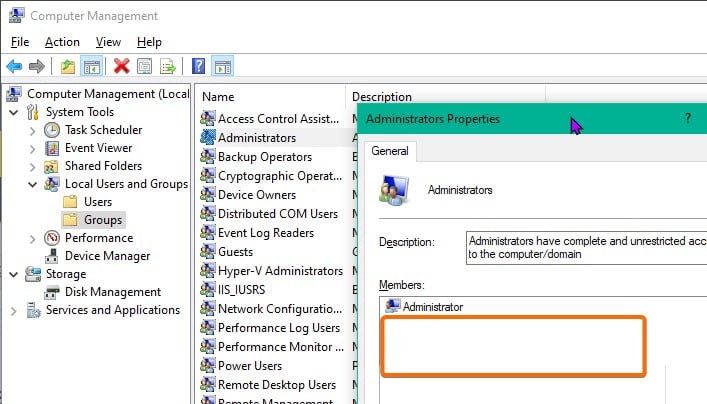This screenshot has width=707, height=404.
Task: Toggle the Show/Hide Console Tree icon
Action: tap(92, 67)
